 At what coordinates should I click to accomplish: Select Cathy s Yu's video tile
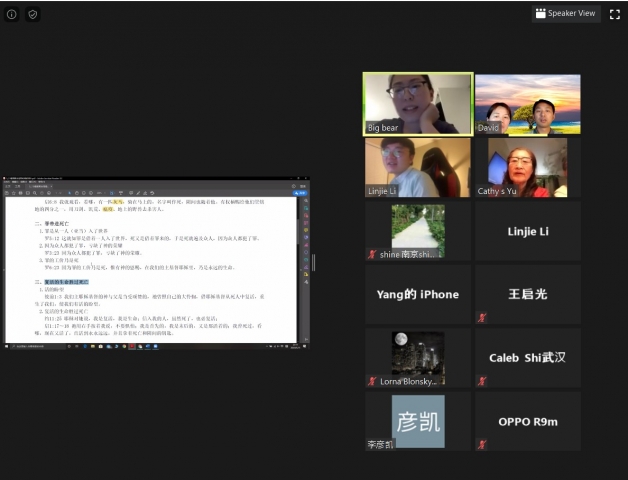click(527, 166)
